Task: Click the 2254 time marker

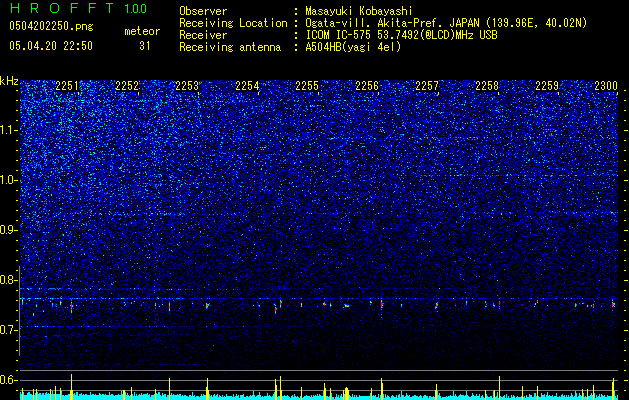Action: pyautogui.click(x=248, y=86)
